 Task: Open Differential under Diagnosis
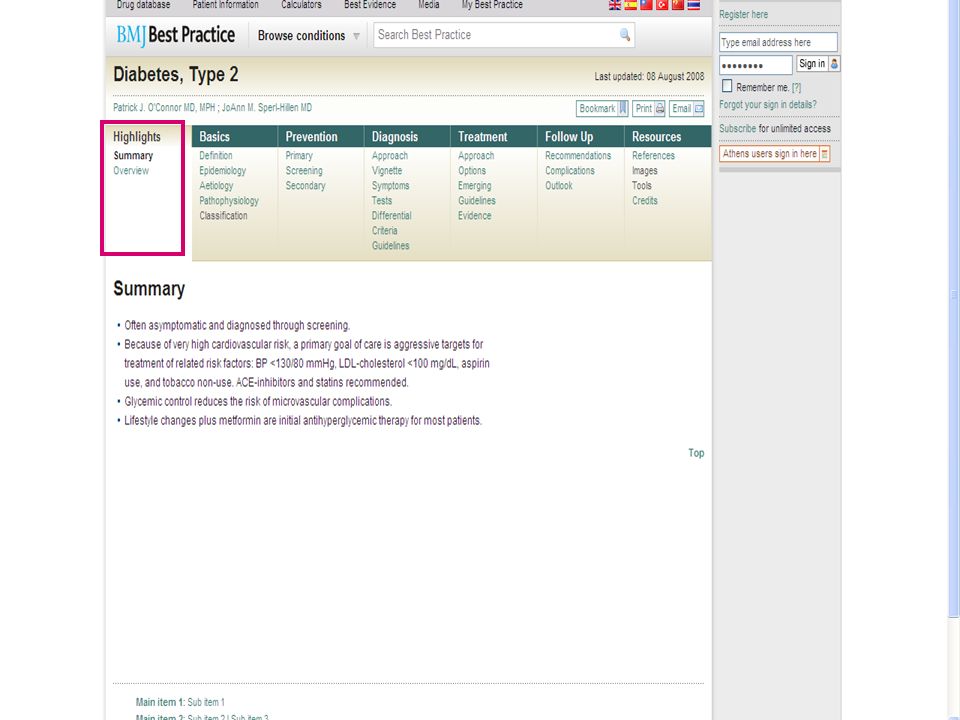[x=391, y=216]
